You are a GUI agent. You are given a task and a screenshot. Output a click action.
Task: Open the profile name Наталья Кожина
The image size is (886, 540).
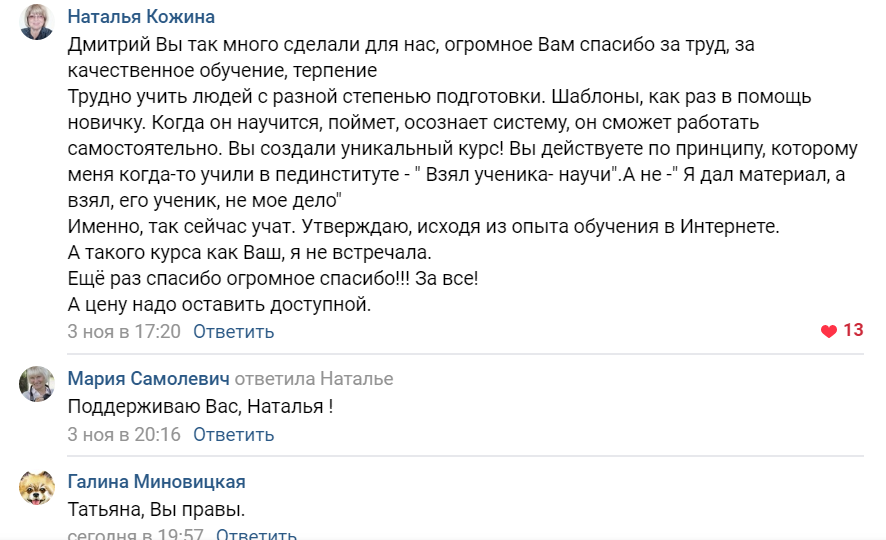(x=141, y=17)
